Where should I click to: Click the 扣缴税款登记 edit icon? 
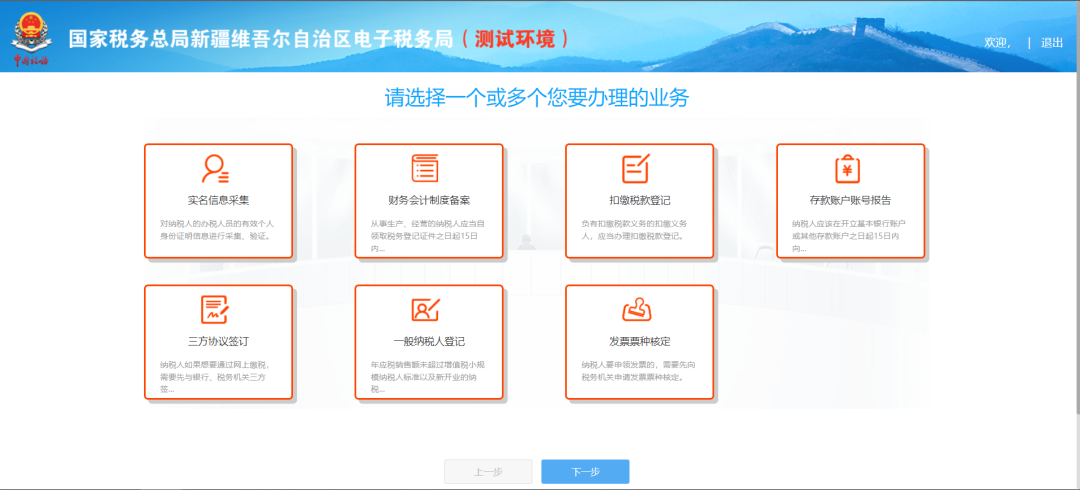coord(636,169)
